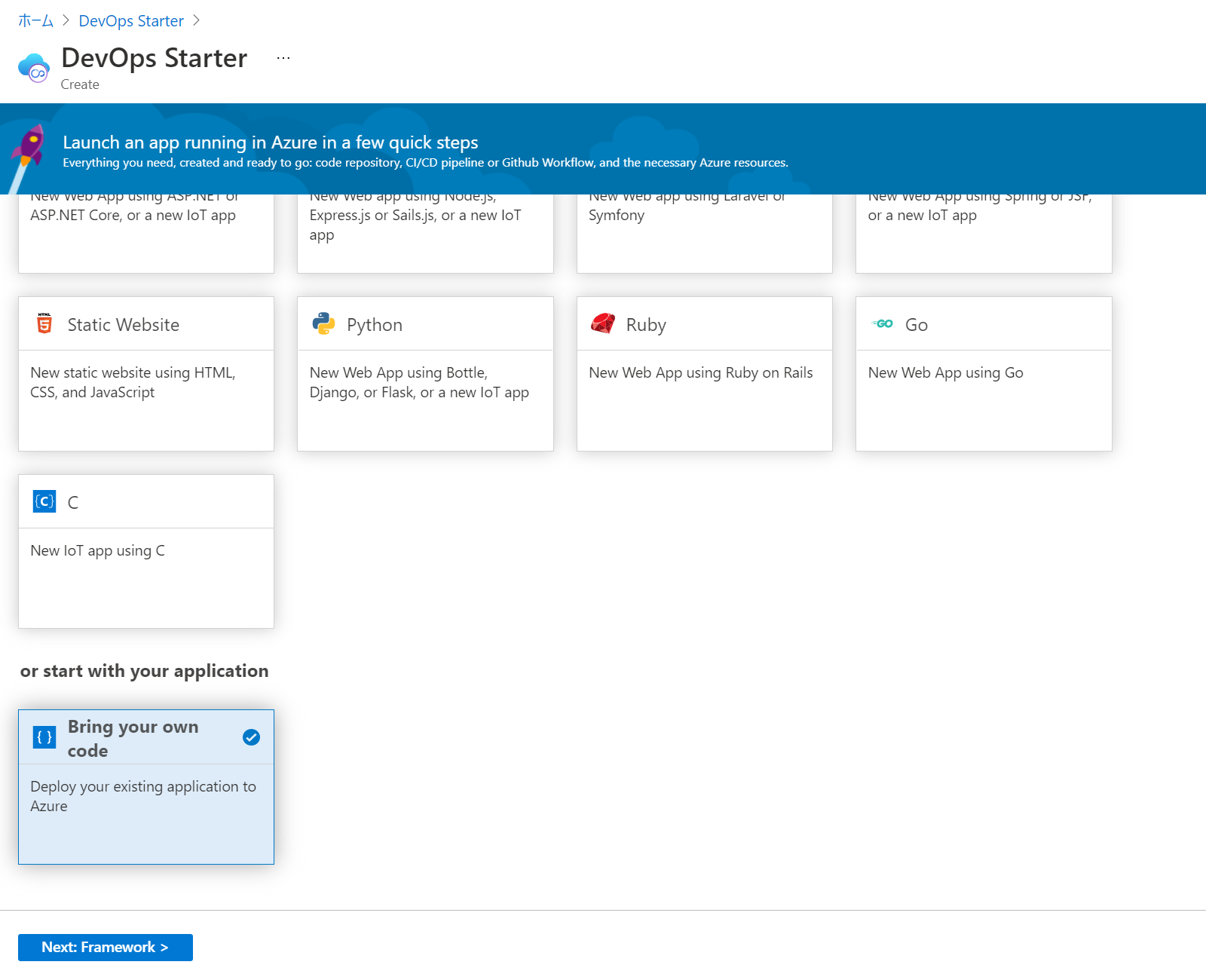Viewport: 1206px width, 980px height.
Task: Open the ellipsis more options menu
Action: (283, 58)
